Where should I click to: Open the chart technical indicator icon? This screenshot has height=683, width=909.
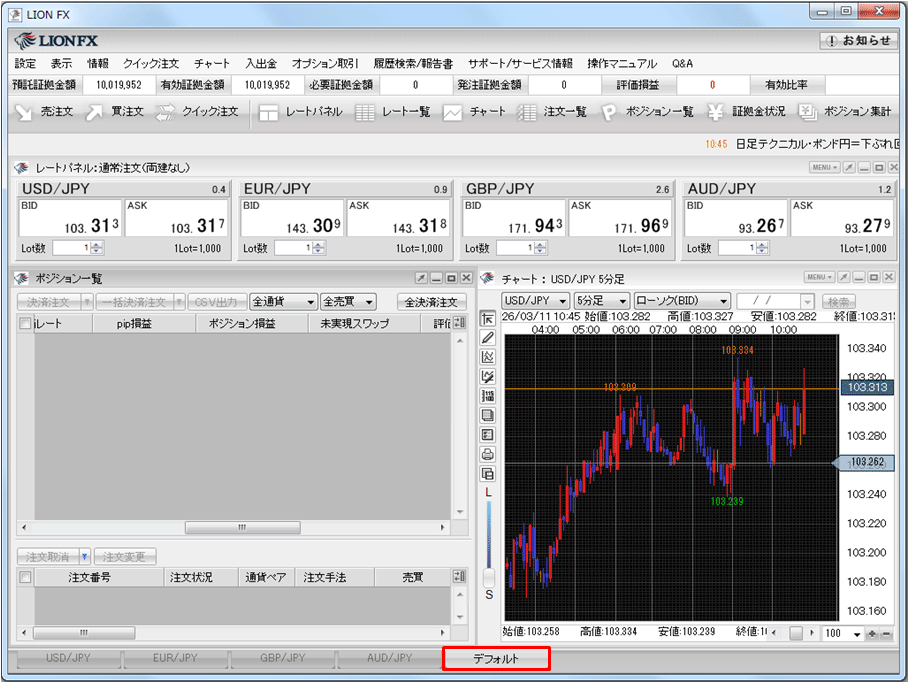tap(488, 357)
